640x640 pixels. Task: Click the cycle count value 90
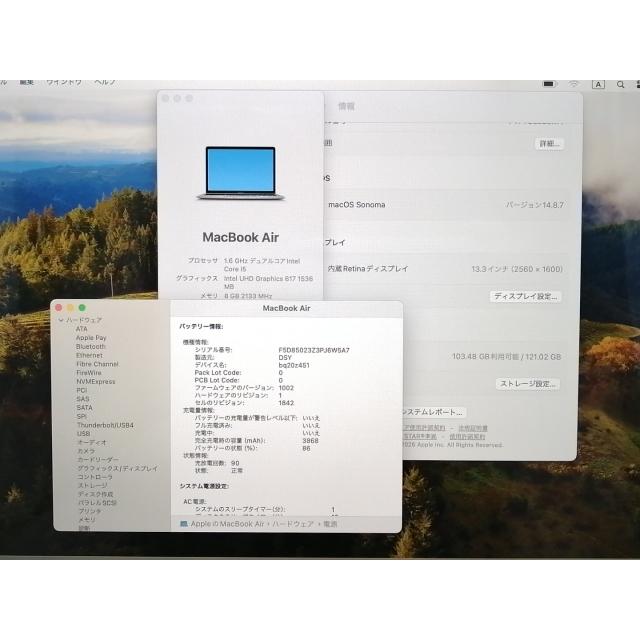coord(235,463)
